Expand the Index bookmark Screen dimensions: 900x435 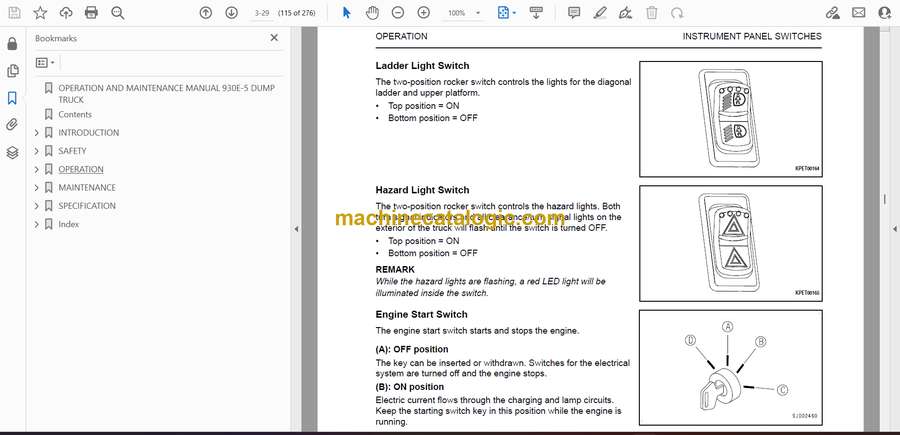click(37, 224)
